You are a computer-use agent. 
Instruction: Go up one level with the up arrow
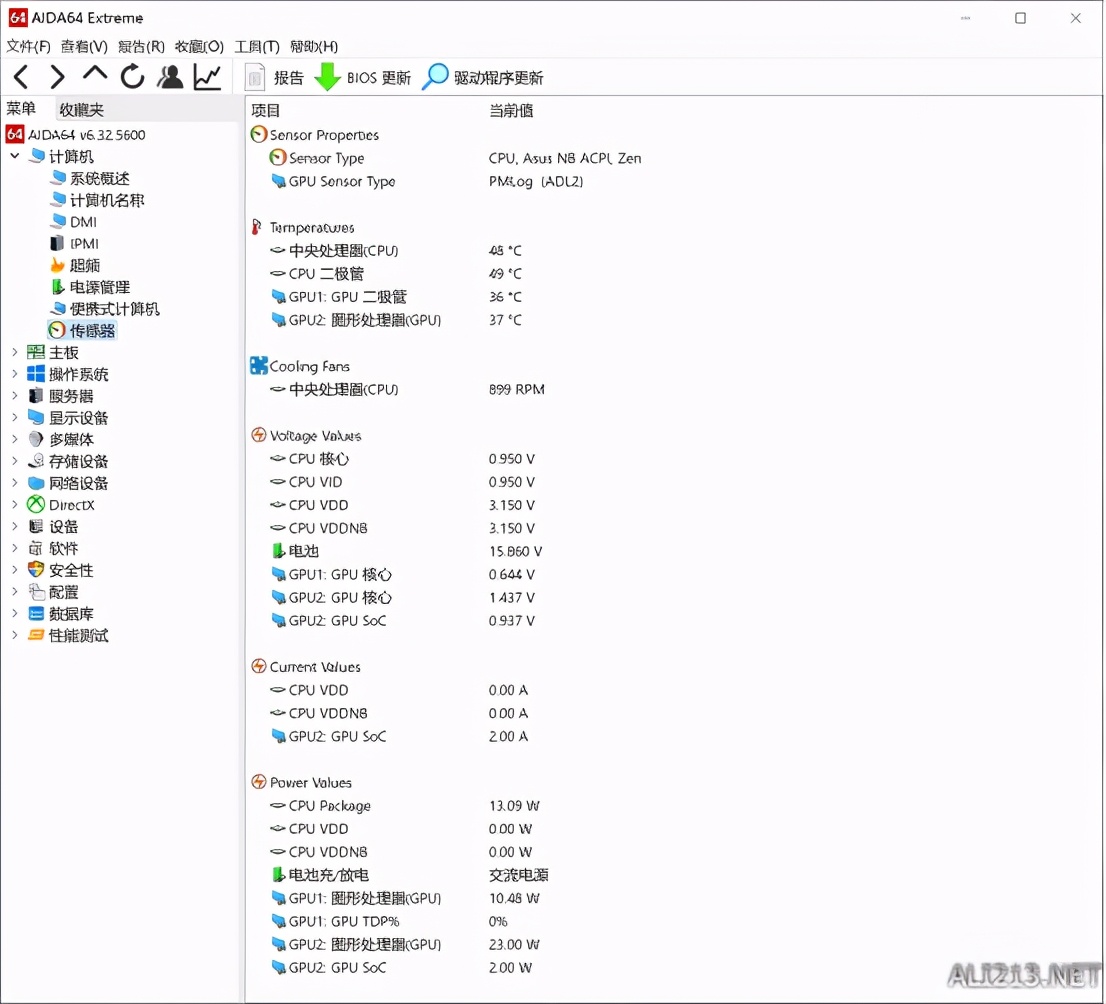(95, 74)
